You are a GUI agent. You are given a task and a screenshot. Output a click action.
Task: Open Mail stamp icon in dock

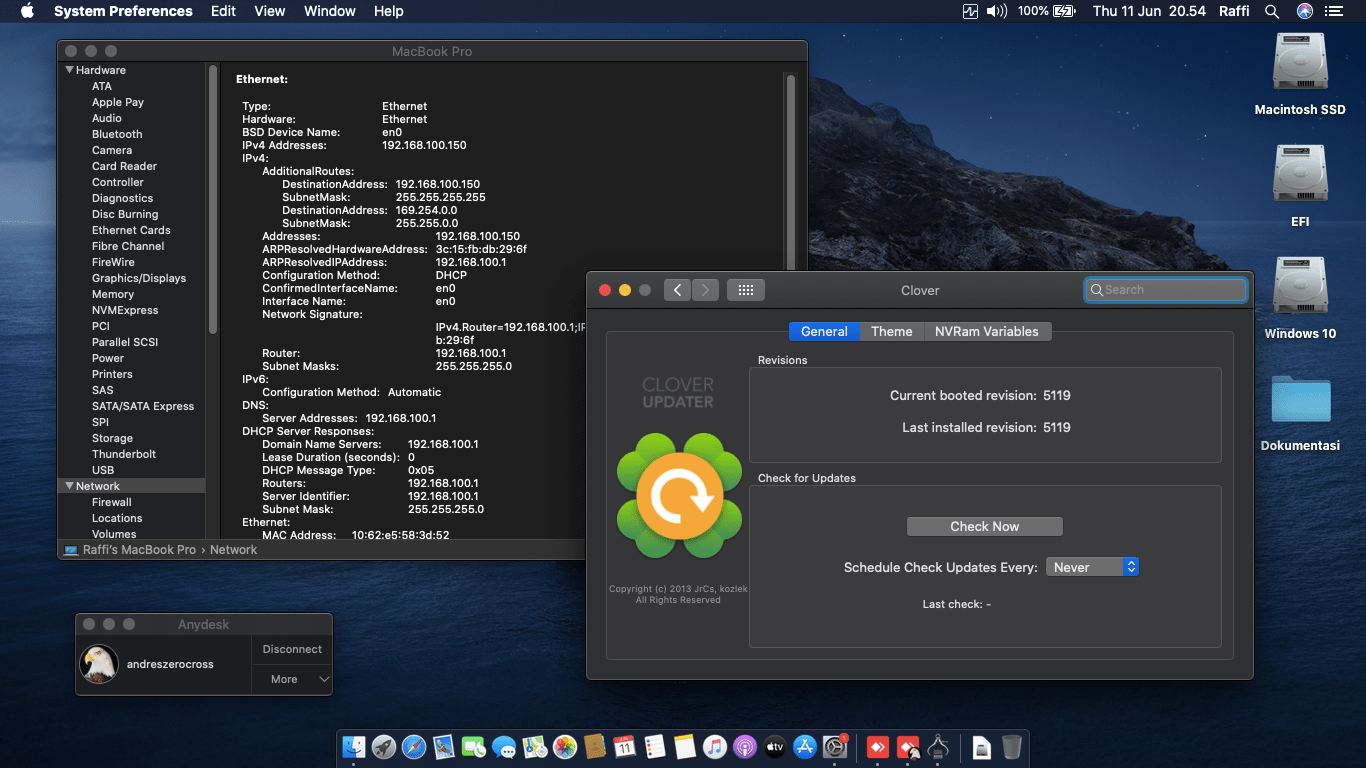point(444,747)
